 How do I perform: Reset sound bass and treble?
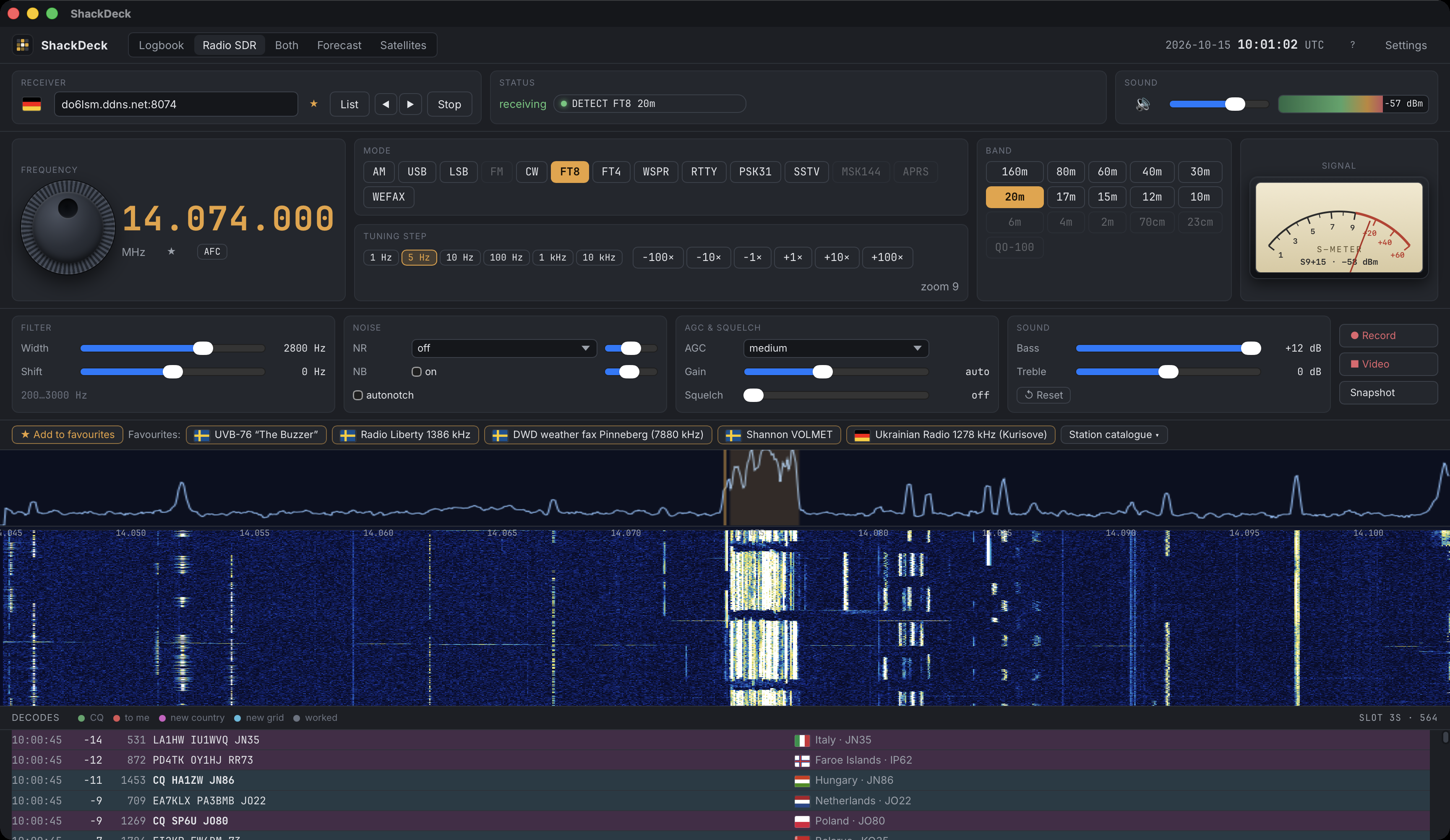(x=1043, y=395)
